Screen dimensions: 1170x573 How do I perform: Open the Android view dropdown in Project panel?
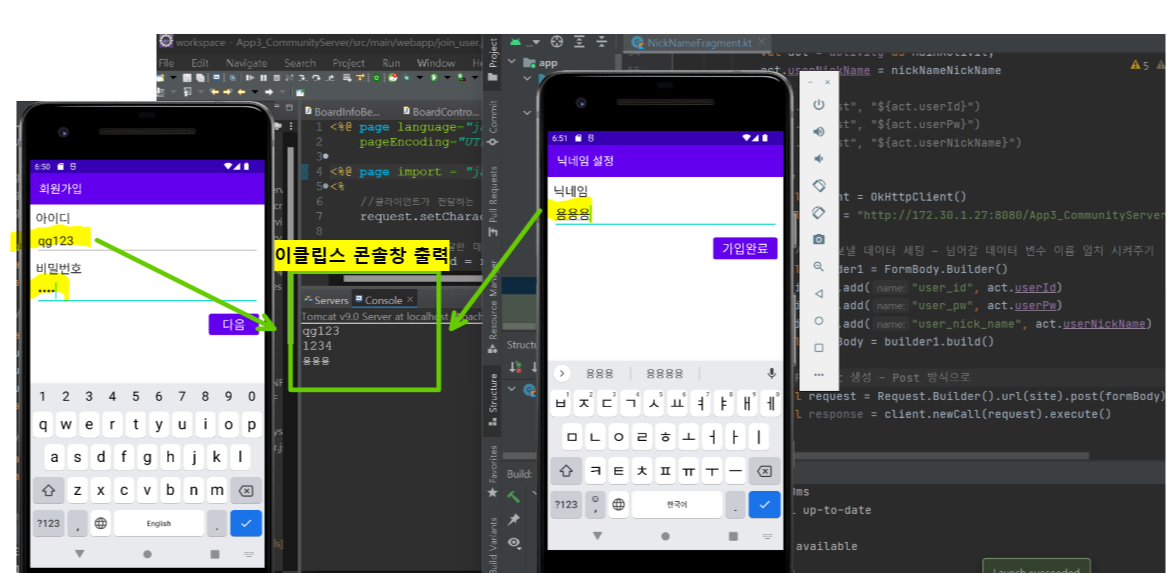[x=534, y=42]
